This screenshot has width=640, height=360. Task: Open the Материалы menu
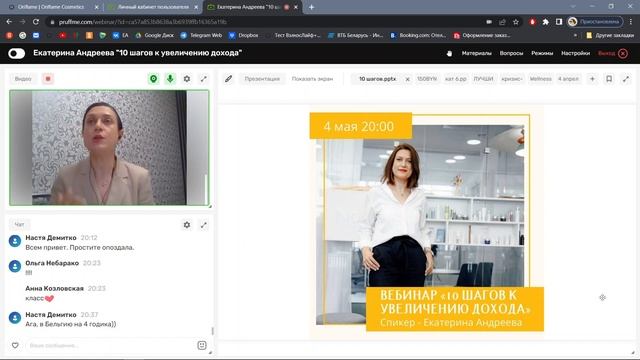tap(476, 53)
